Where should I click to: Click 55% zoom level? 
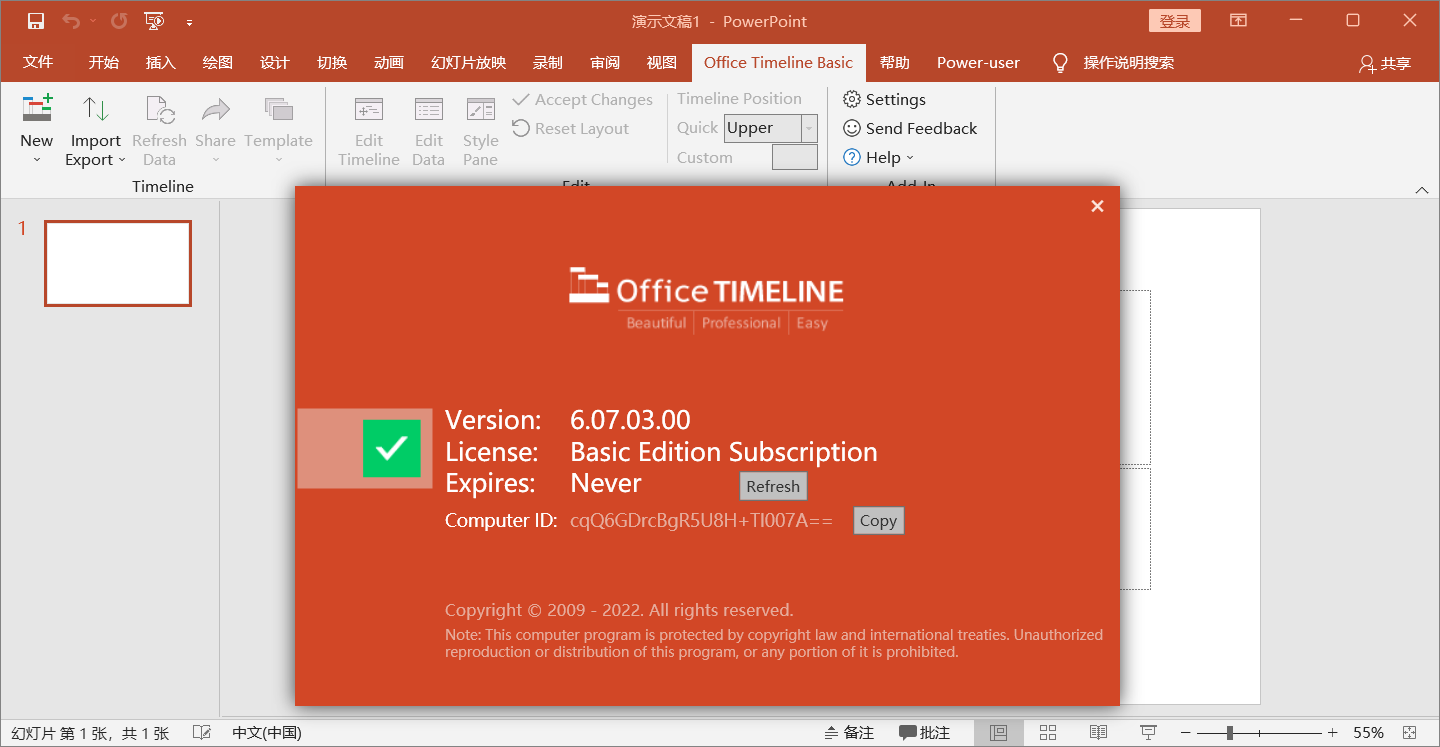click(x=1369, y=733)
